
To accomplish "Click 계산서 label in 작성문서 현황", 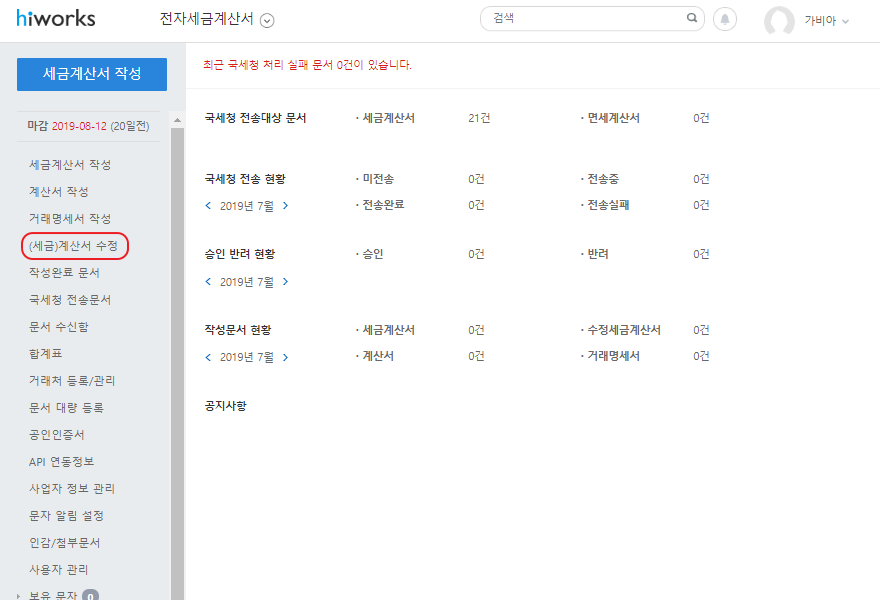I will 378,356.
